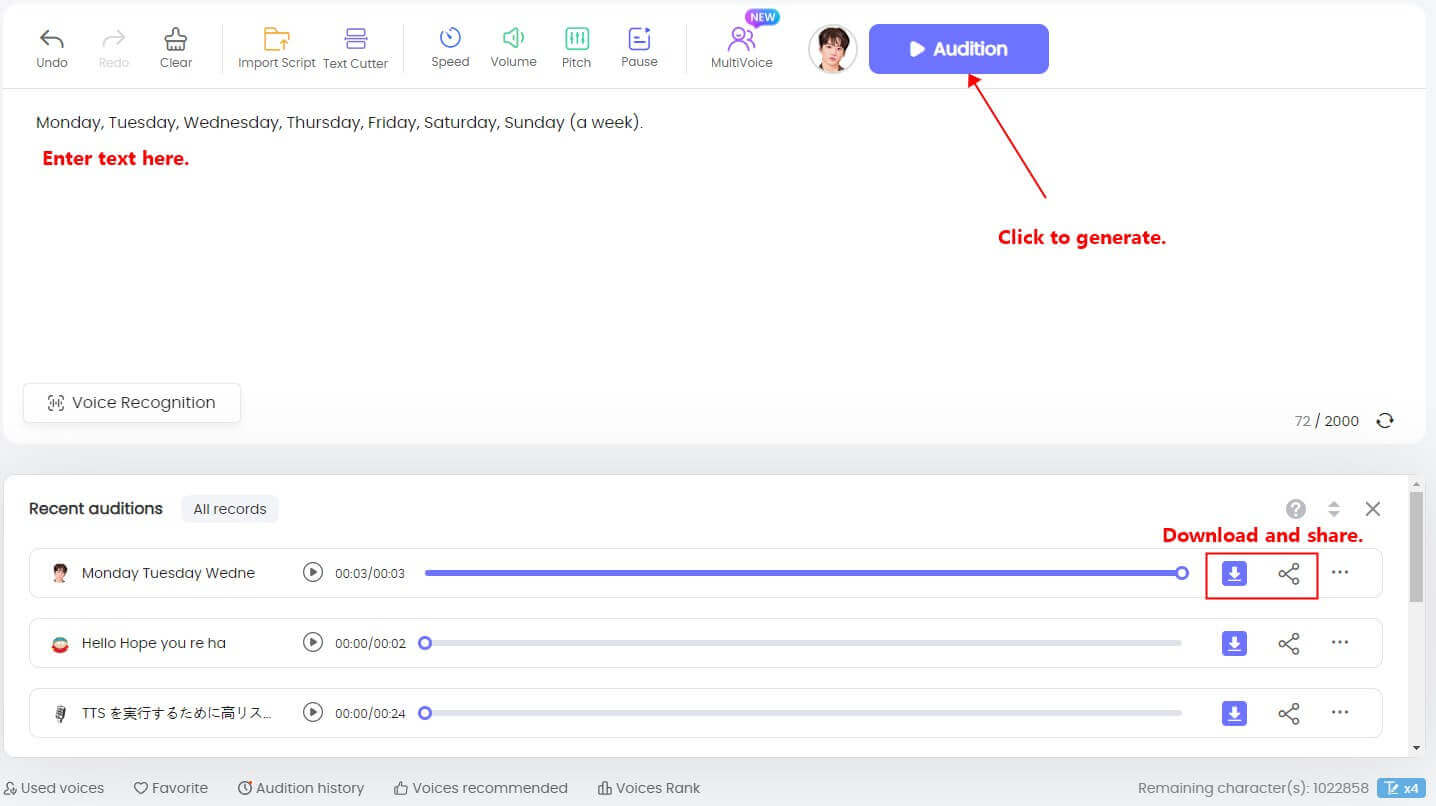Image resolution: width=1436 pixels, height=806 pixels.
Task: Open the Voices Rank tab
Action: coord(649,788)
